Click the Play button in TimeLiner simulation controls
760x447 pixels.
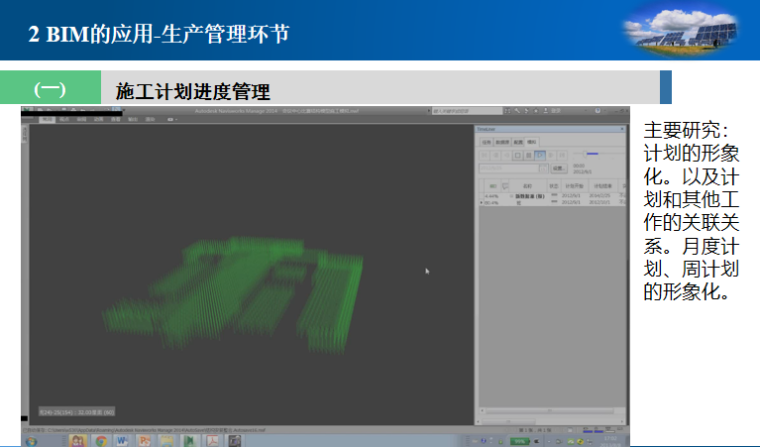tap(540, 155)
